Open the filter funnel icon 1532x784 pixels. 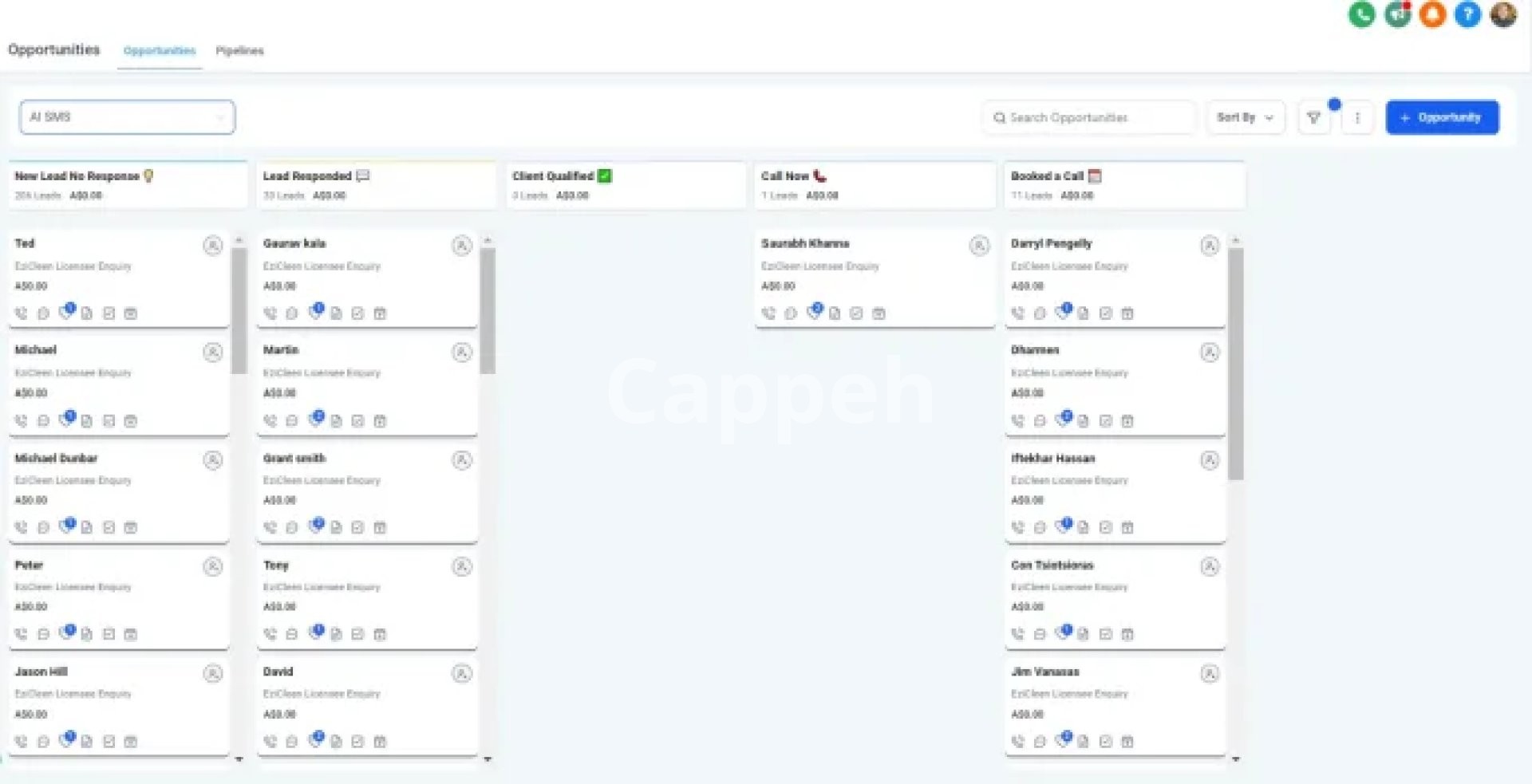click(1313, 118)
